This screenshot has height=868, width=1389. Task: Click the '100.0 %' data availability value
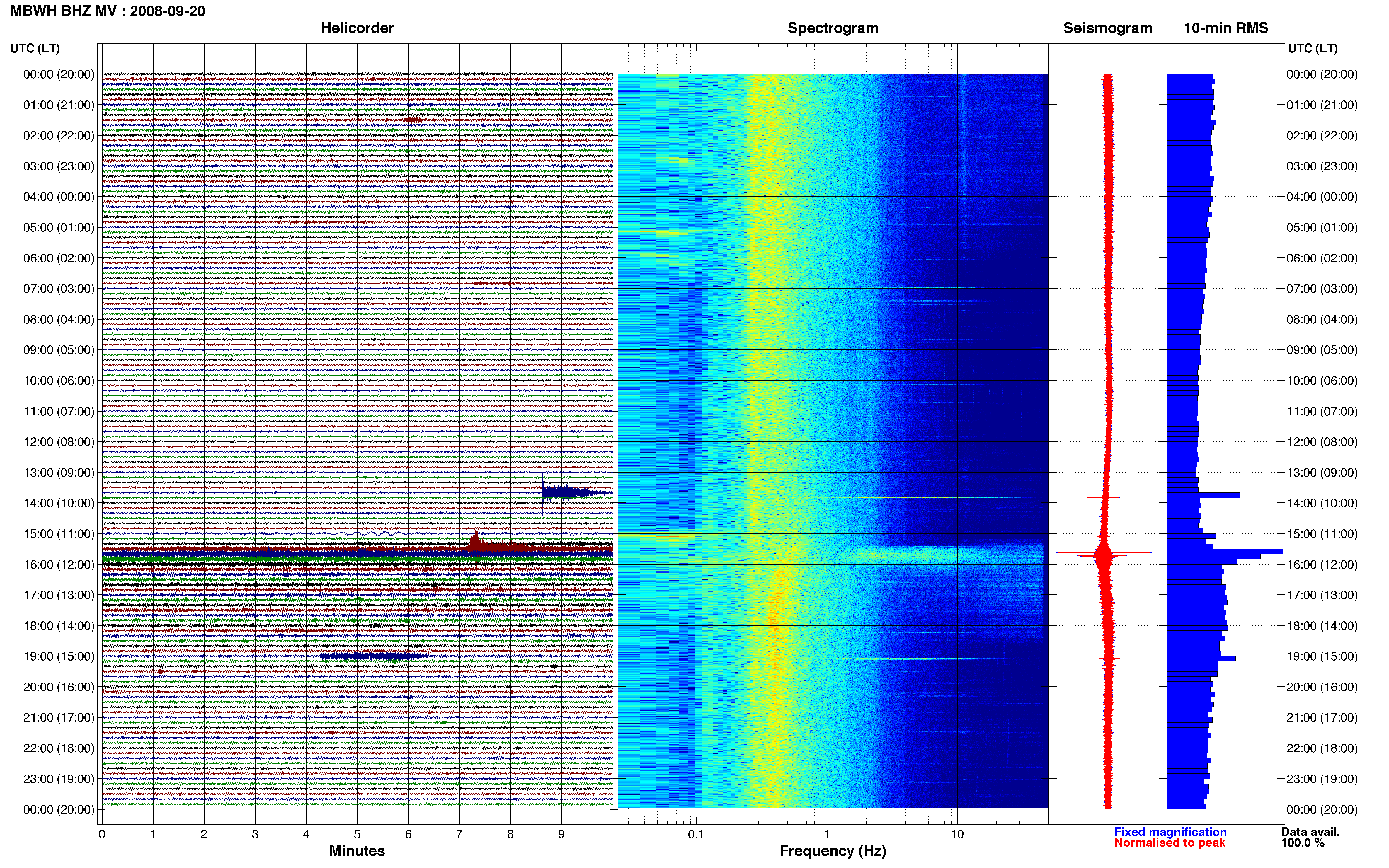pyautogui.click(x=1302, y=843)
